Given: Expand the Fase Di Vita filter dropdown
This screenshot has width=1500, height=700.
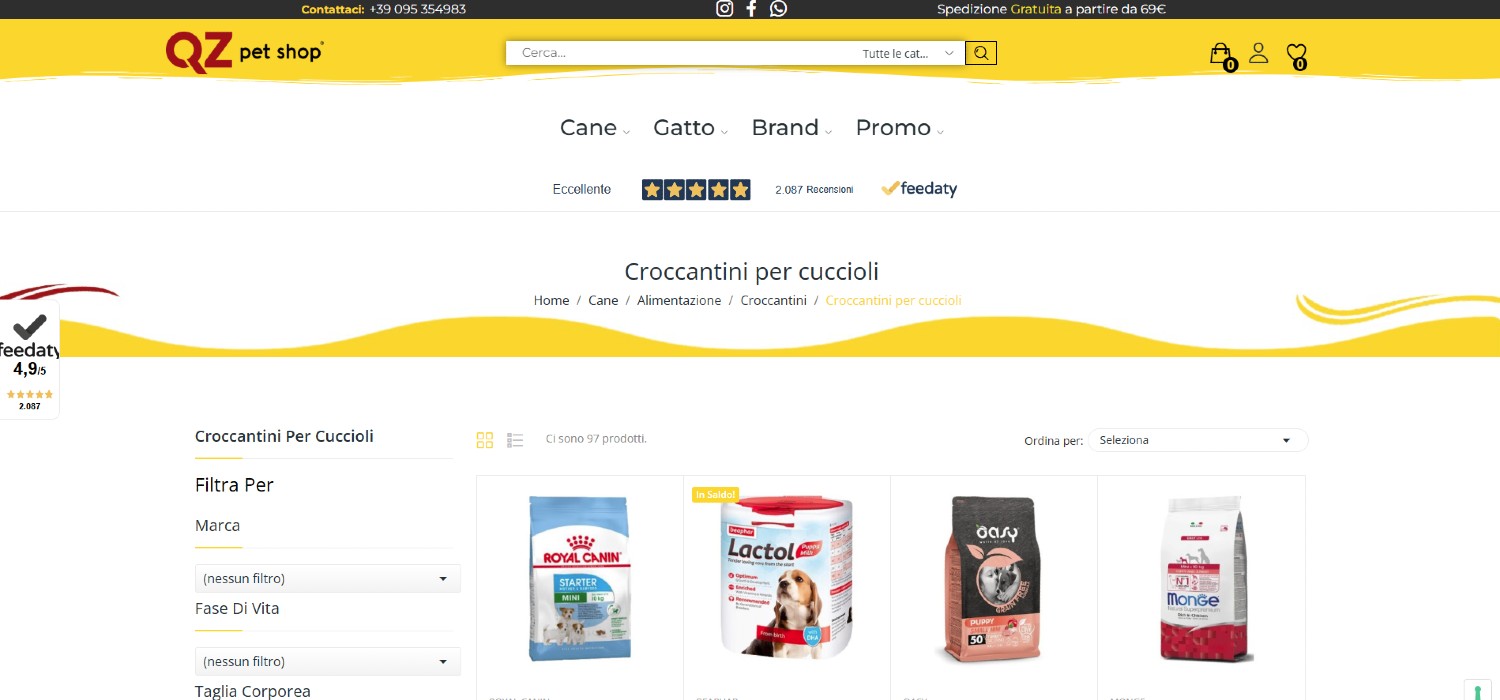Looking at the screenshot, I should [x=328, y=661].
